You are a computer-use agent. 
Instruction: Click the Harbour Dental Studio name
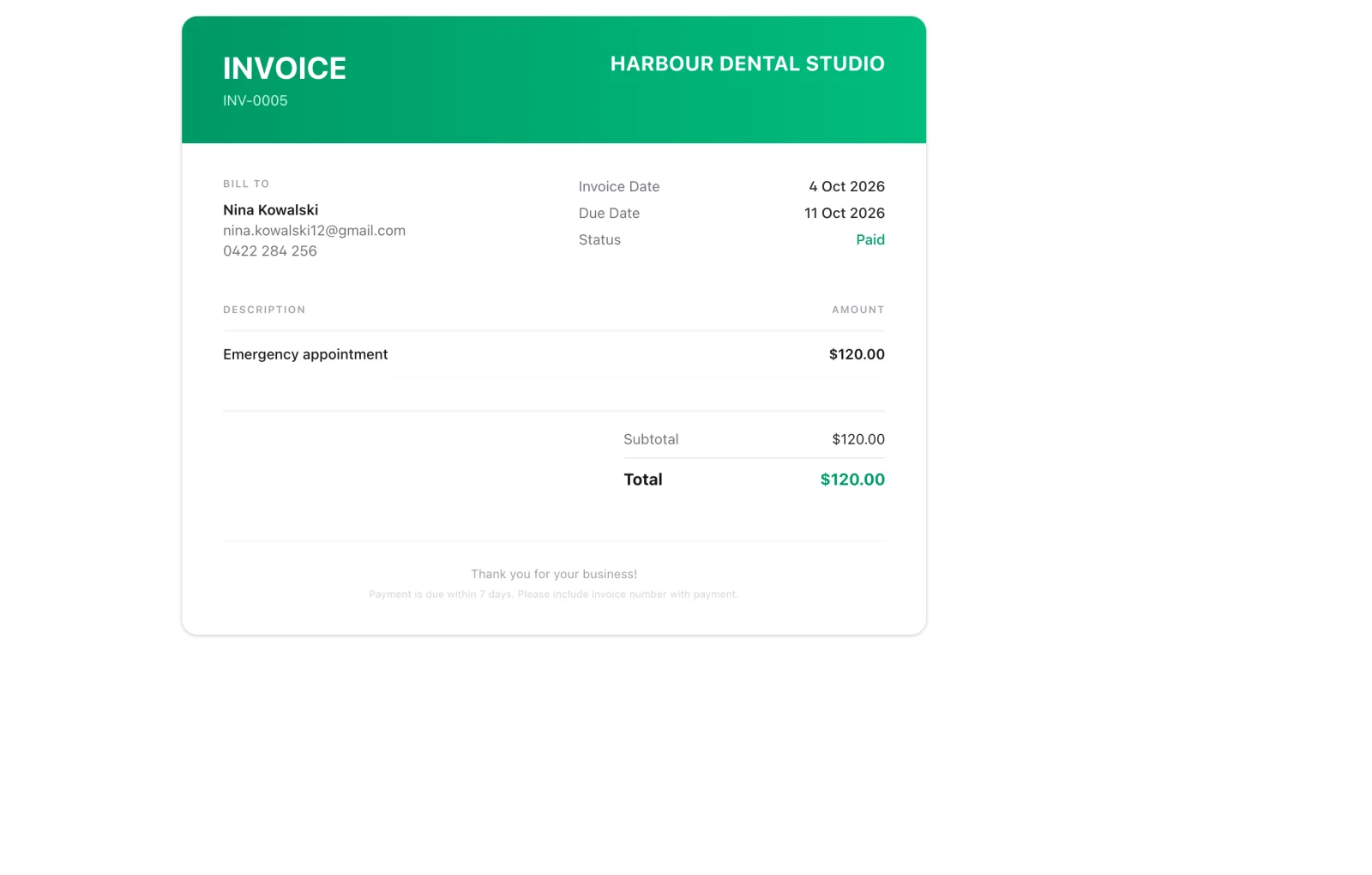coord(747,64)
